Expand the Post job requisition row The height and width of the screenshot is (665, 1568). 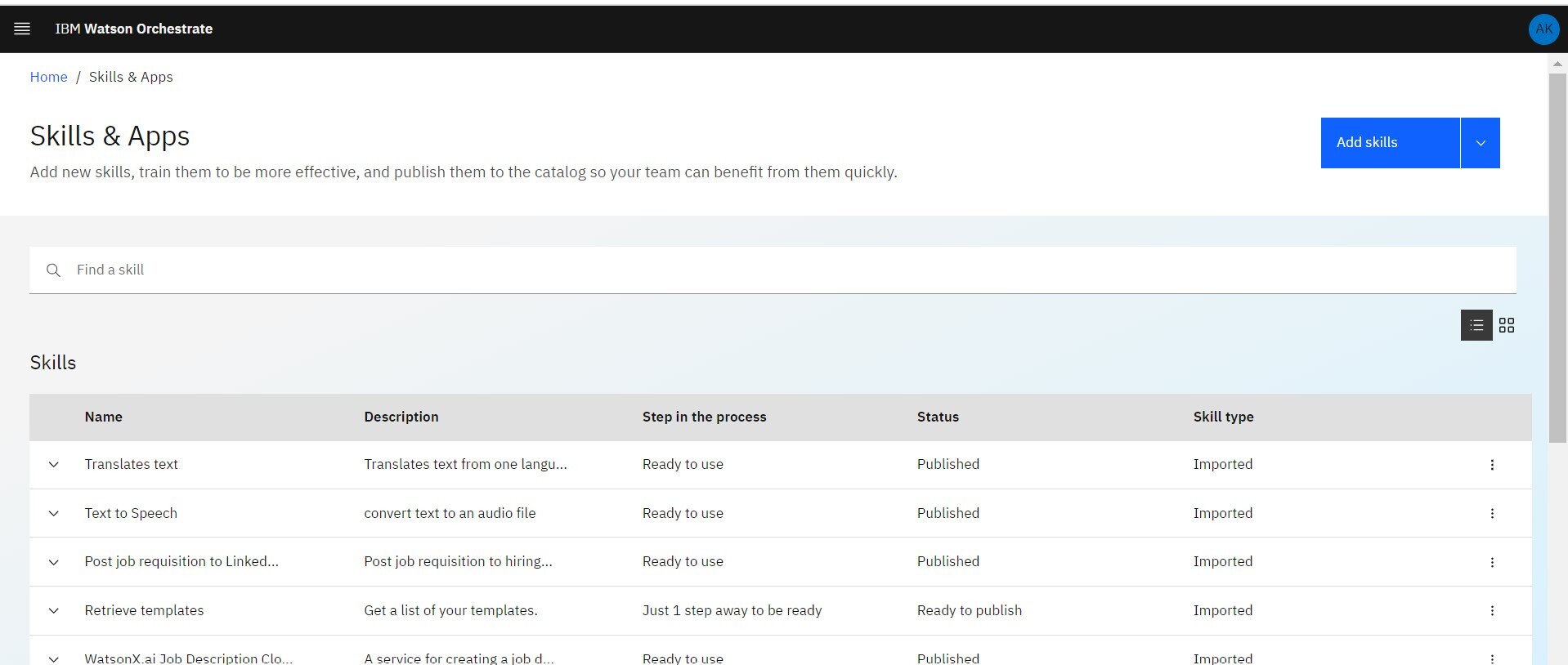pos(54,562)
